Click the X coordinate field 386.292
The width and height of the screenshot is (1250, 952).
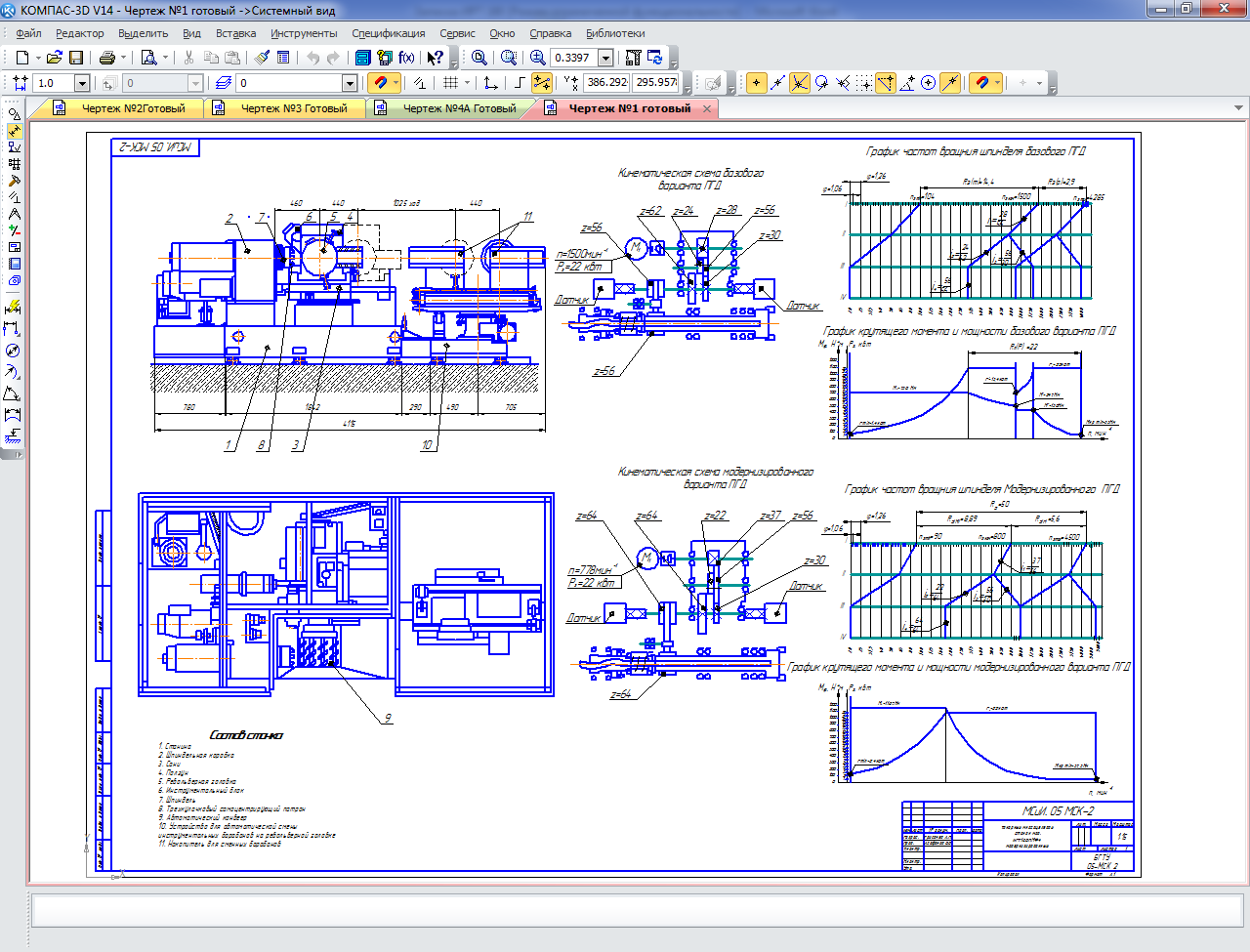pyautogui.click(x=607, y=83)
